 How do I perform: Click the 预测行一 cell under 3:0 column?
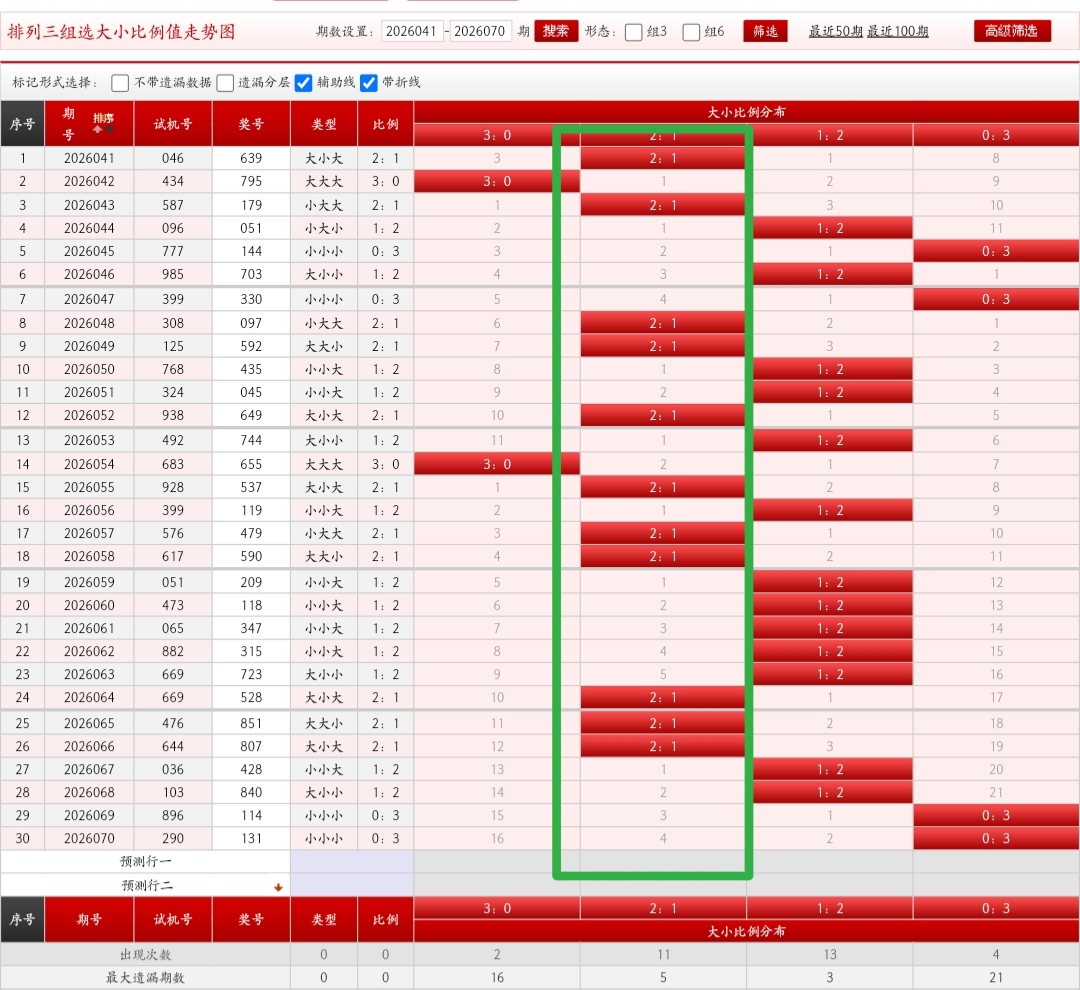497,861
